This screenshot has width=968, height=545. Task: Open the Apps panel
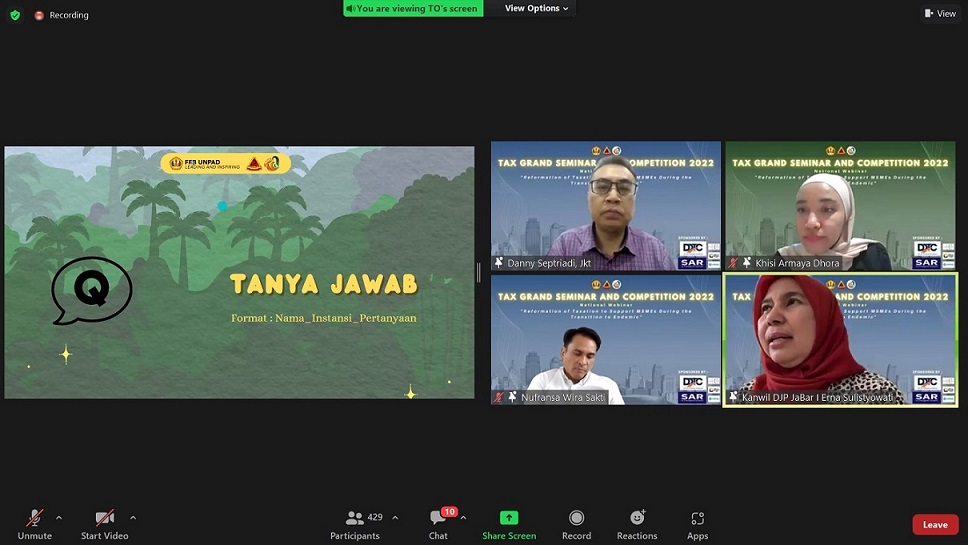click(x=697, y=523)
